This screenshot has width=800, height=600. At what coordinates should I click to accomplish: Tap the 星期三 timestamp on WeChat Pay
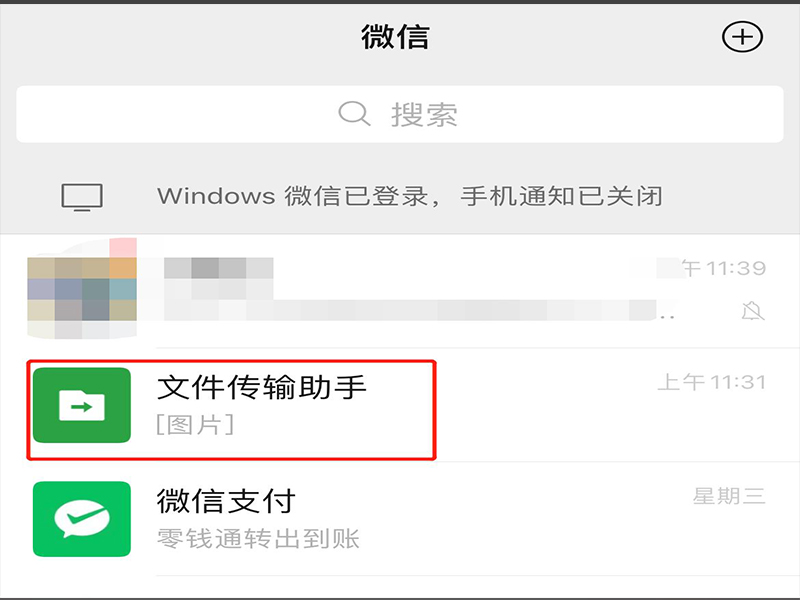pos(729,496)
